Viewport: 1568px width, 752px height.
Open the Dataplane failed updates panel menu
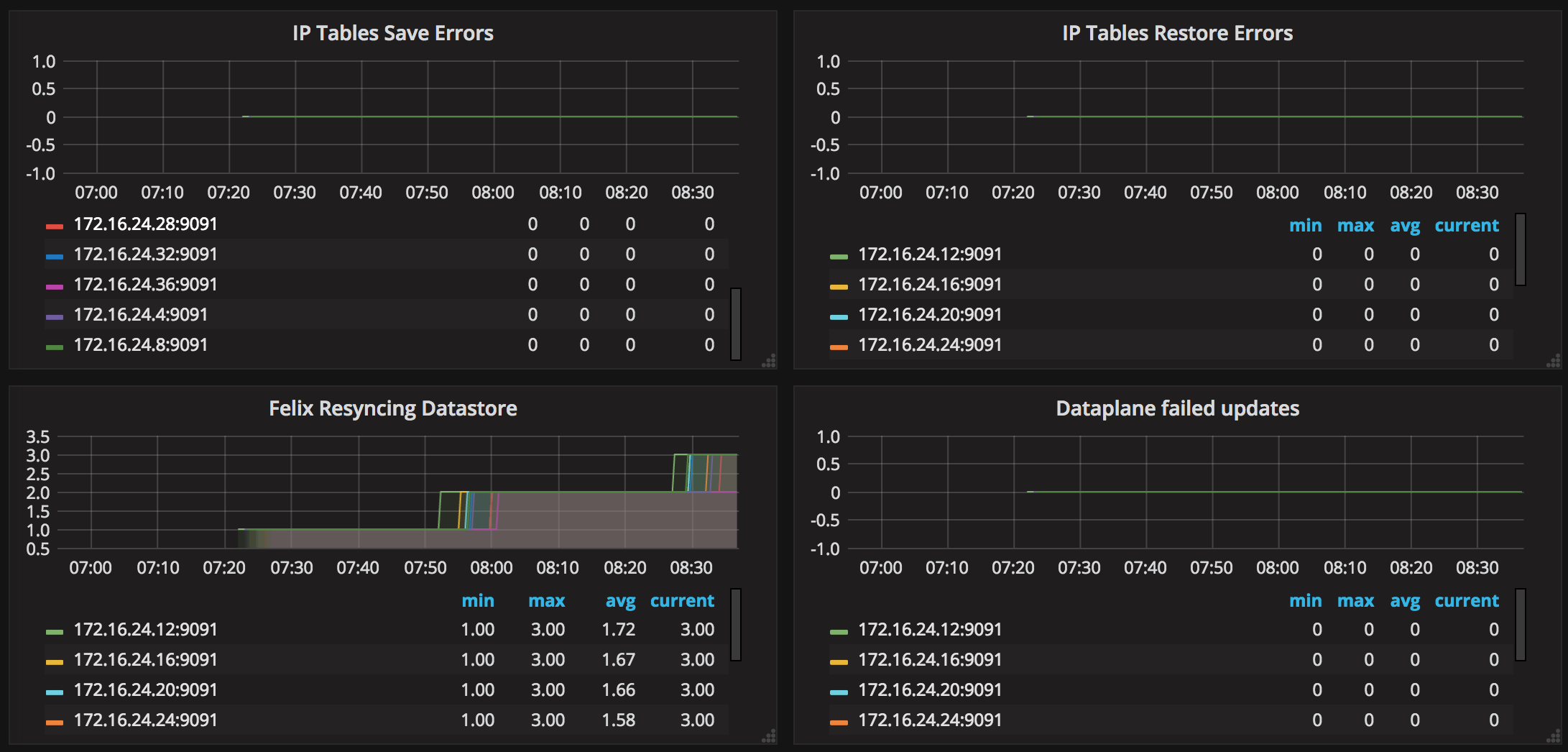click(x=1177, y=408)
